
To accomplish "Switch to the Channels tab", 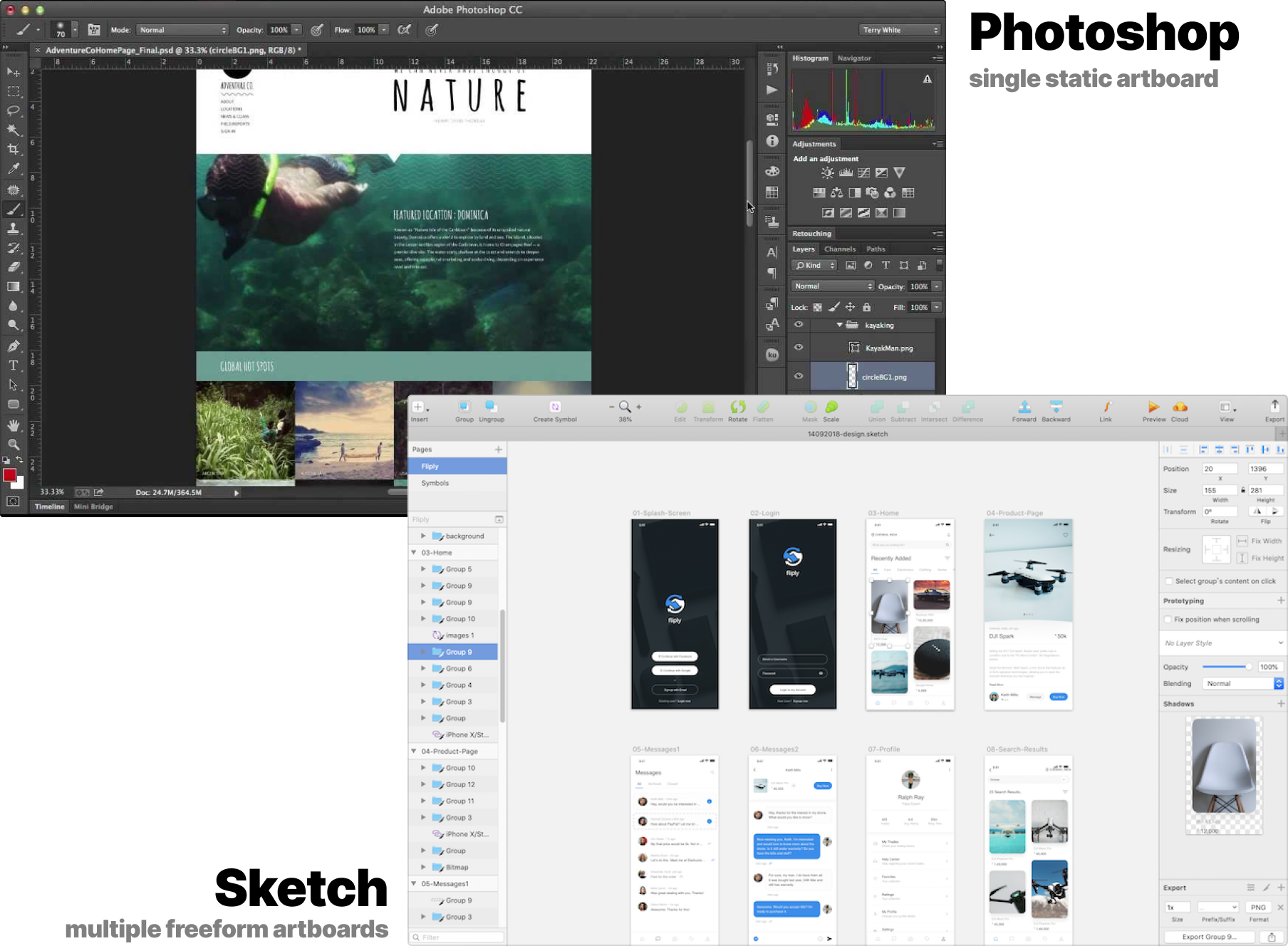I will (840, 249).
